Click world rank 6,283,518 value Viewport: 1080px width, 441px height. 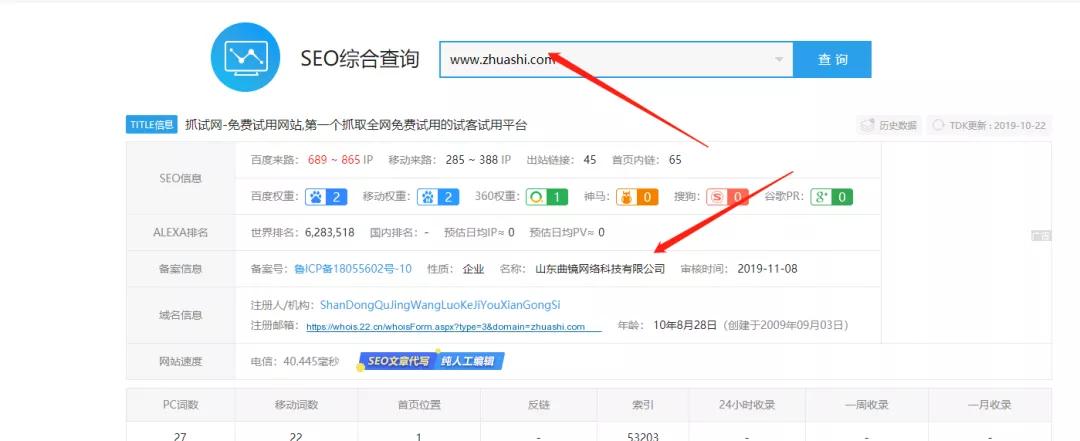click(x=330, y=232)
